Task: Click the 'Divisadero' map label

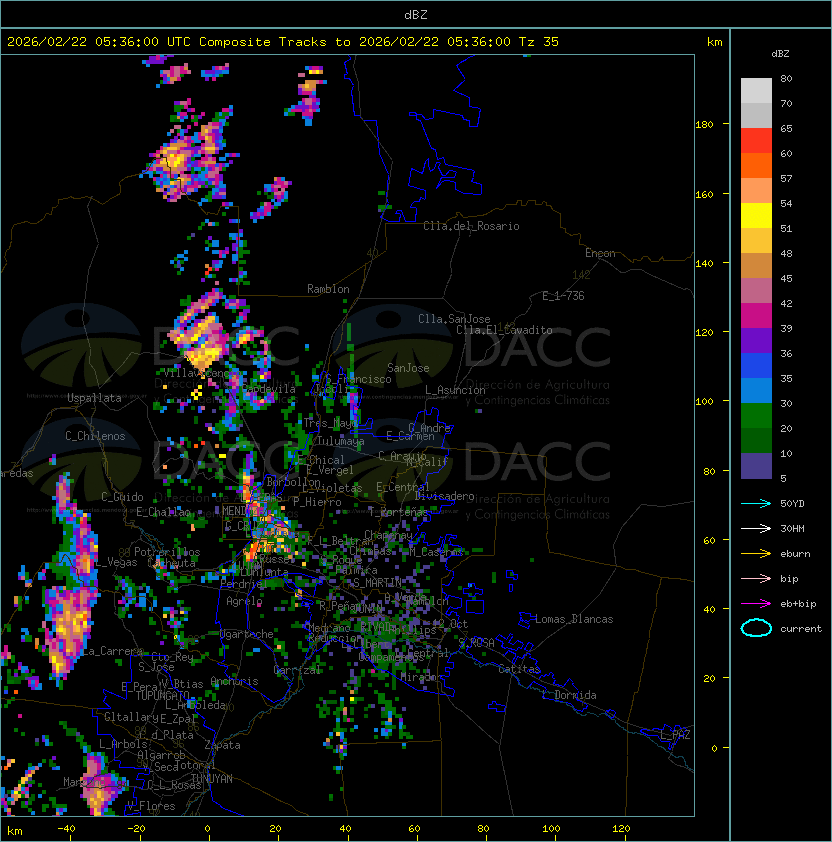Action: 445,496
